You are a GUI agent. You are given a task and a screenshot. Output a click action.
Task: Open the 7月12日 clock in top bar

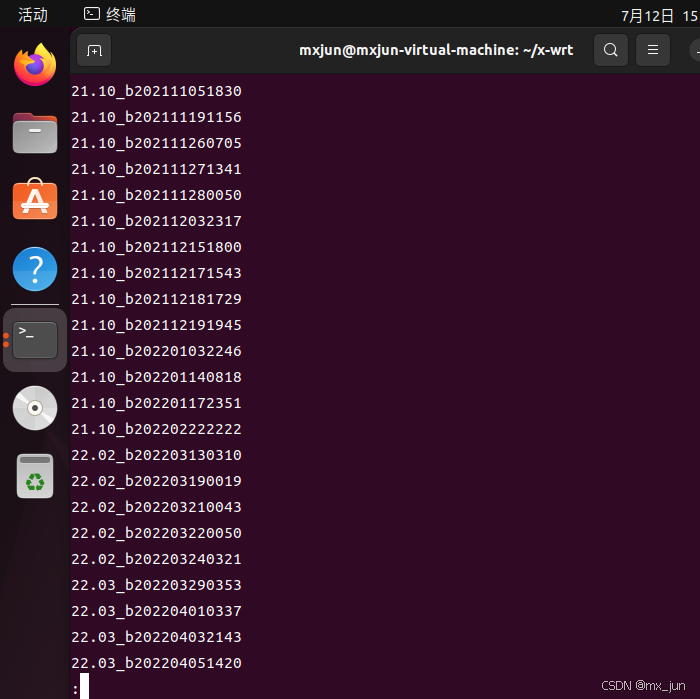coord(660,16)
